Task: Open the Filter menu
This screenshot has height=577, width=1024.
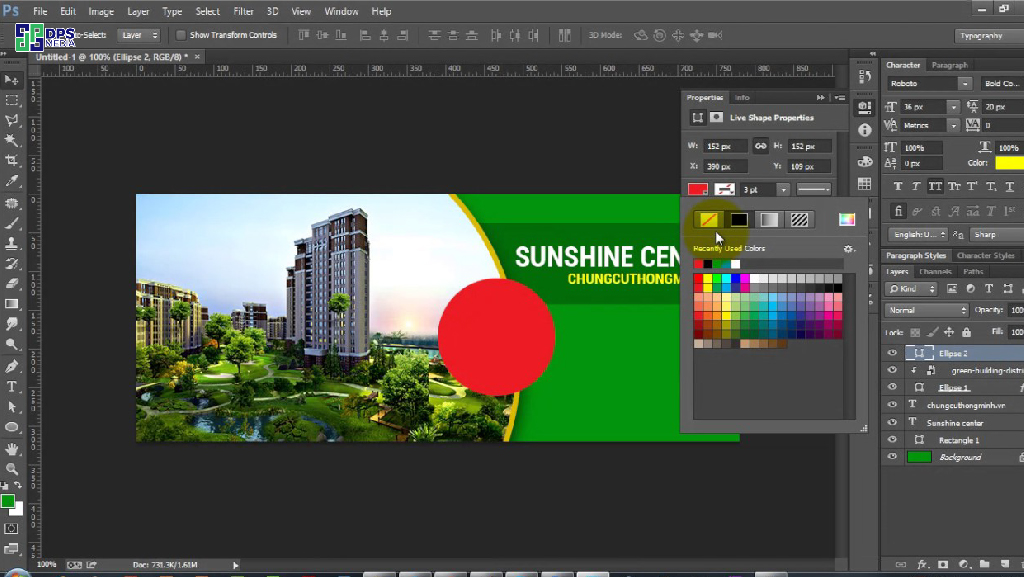Action: (243, 12)
